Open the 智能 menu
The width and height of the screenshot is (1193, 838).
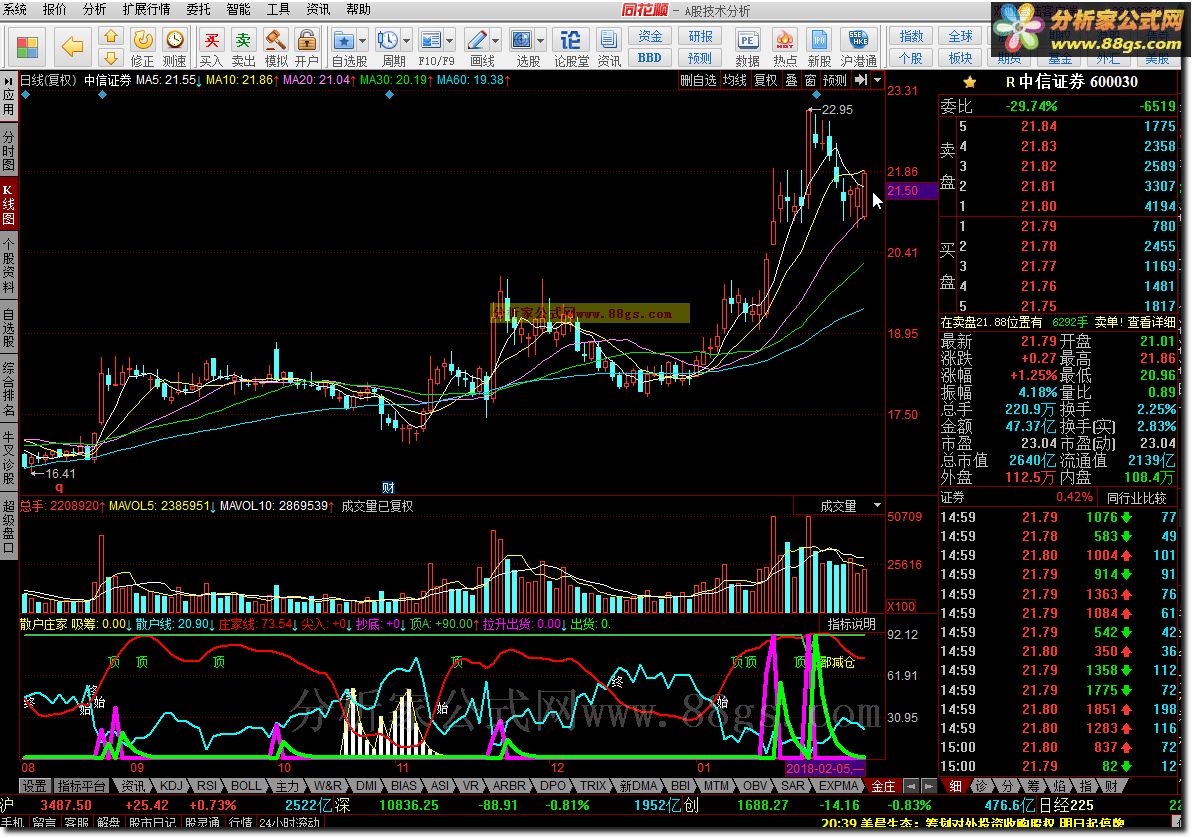click(238, 9)
